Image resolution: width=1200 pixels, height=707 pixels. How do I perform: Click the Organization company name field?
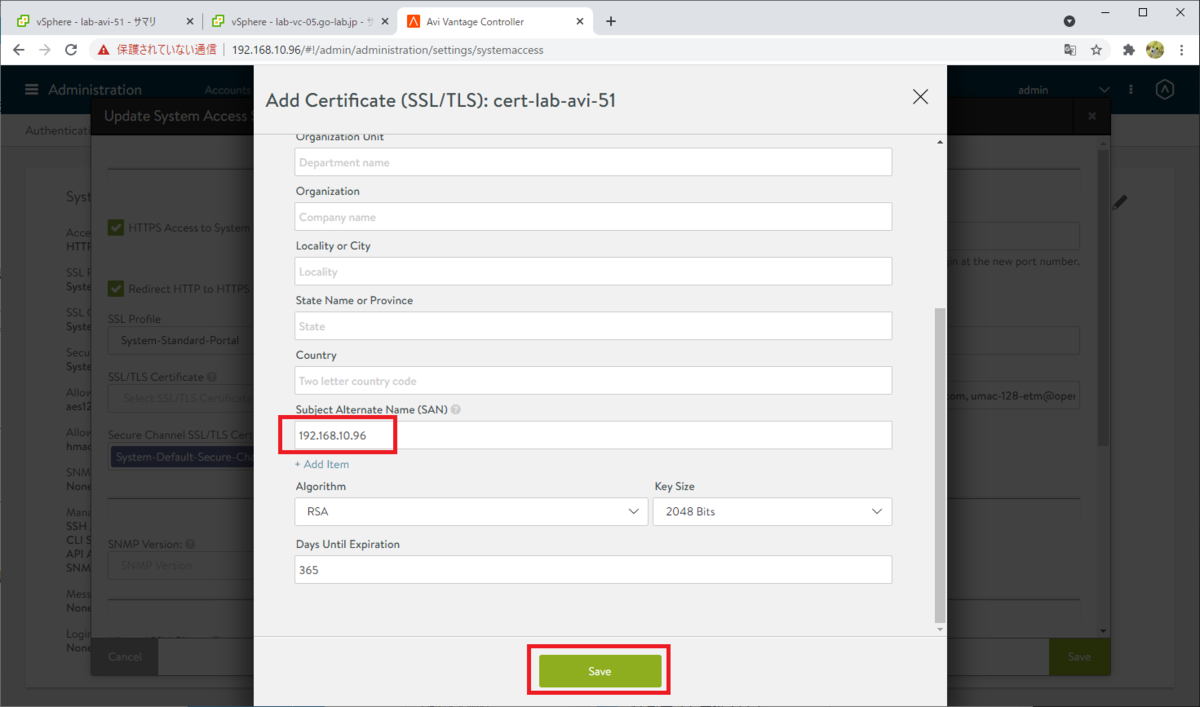click(x=593, y=217)
